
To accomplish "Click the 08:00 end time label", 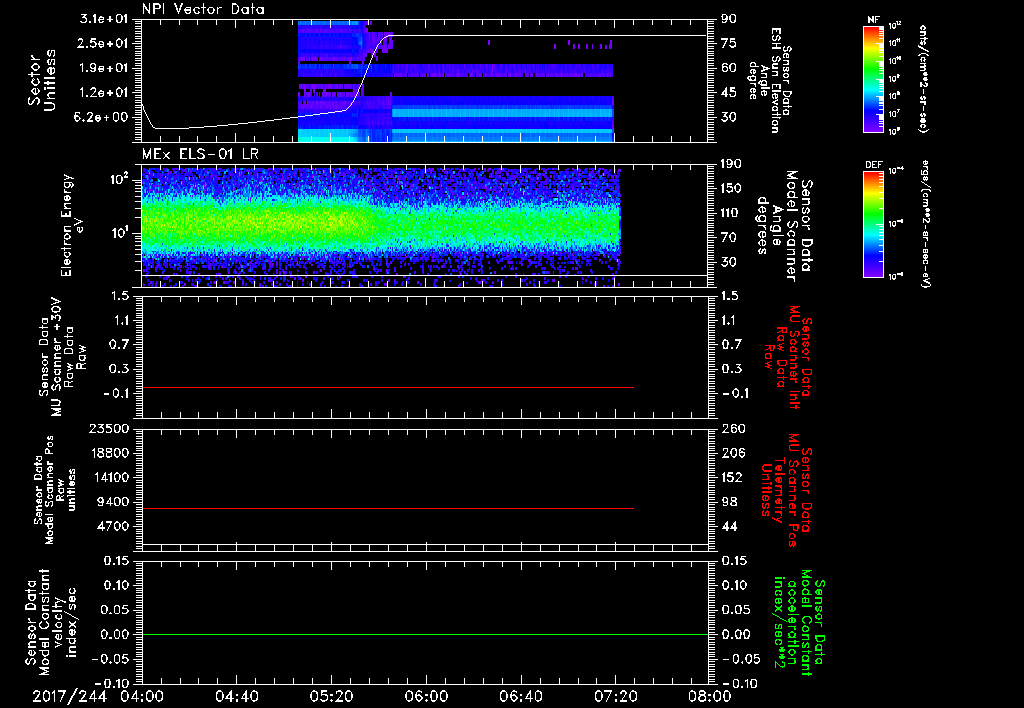I will point(710,696).
